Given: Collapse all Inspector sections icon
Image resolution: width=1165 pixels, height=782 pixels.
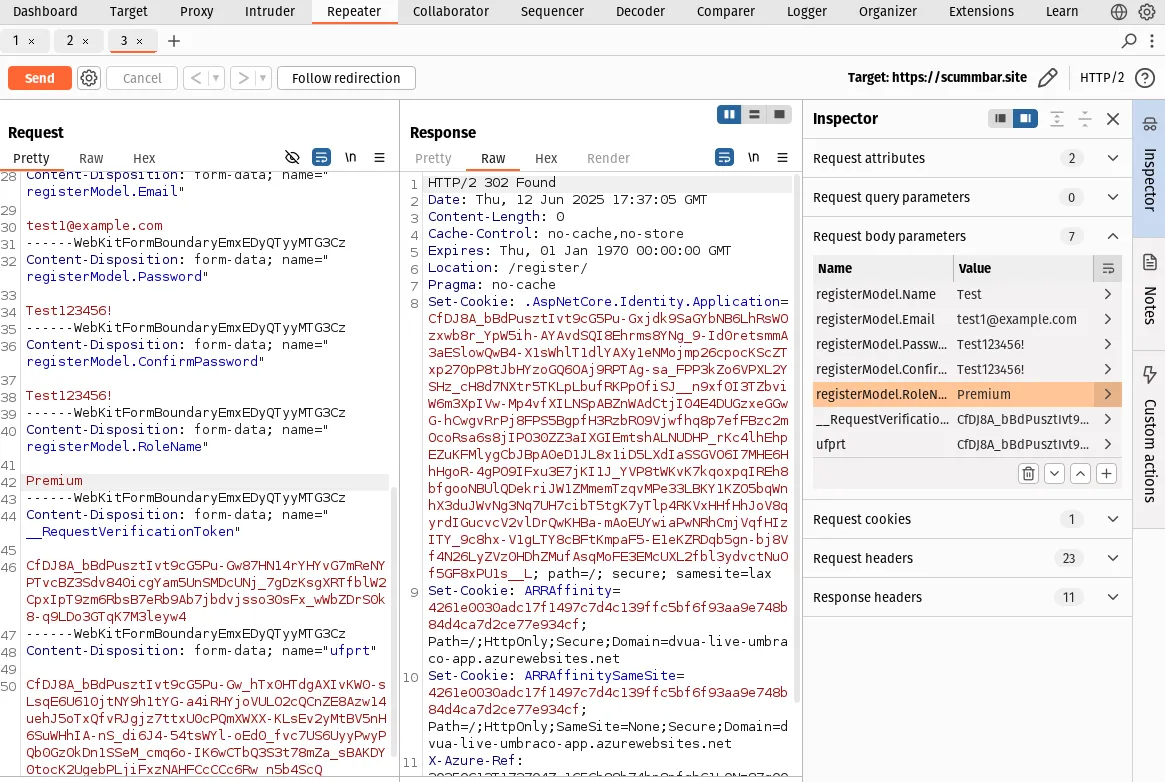Looking at the screenshot, I should point(1085,119).
